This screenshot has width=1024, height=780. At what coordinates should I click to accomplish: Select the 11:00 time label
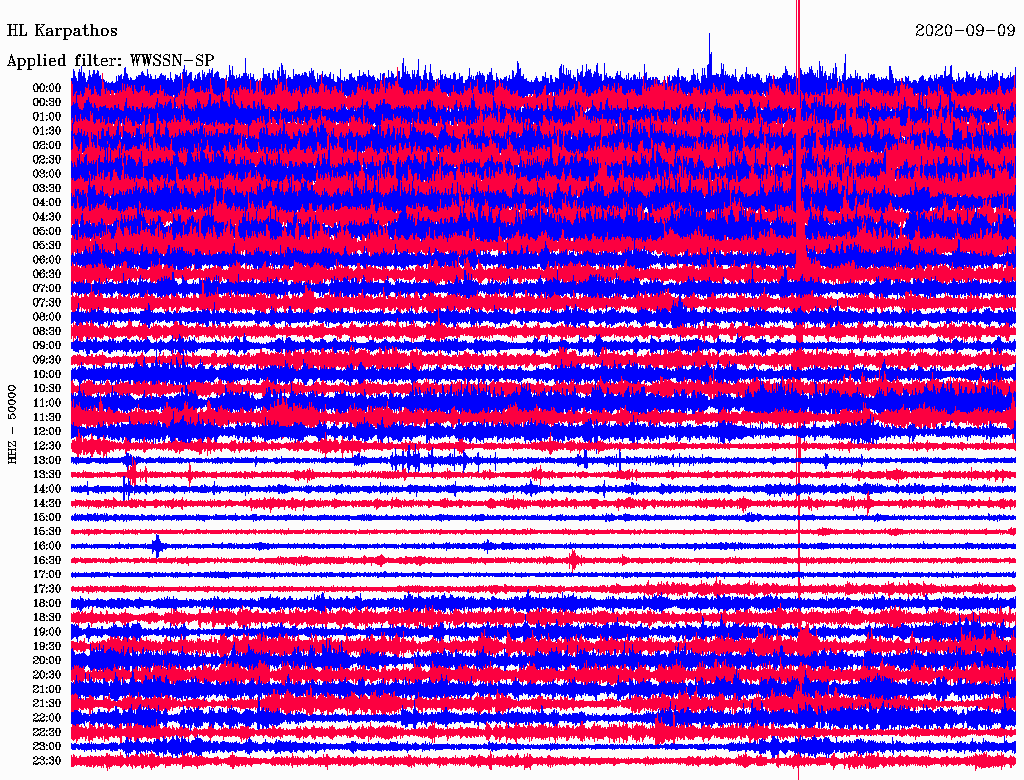[x=47, y=403]
